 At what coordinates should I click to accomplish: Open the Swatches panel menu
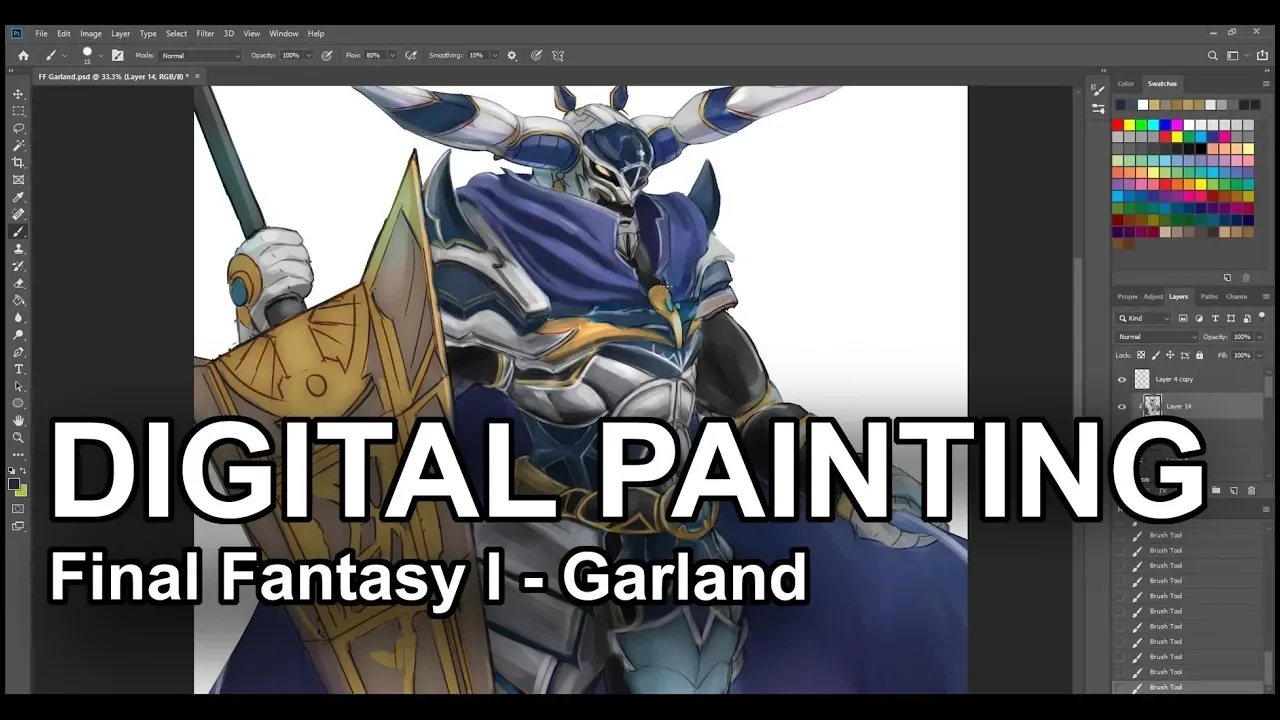[1266, 84]
